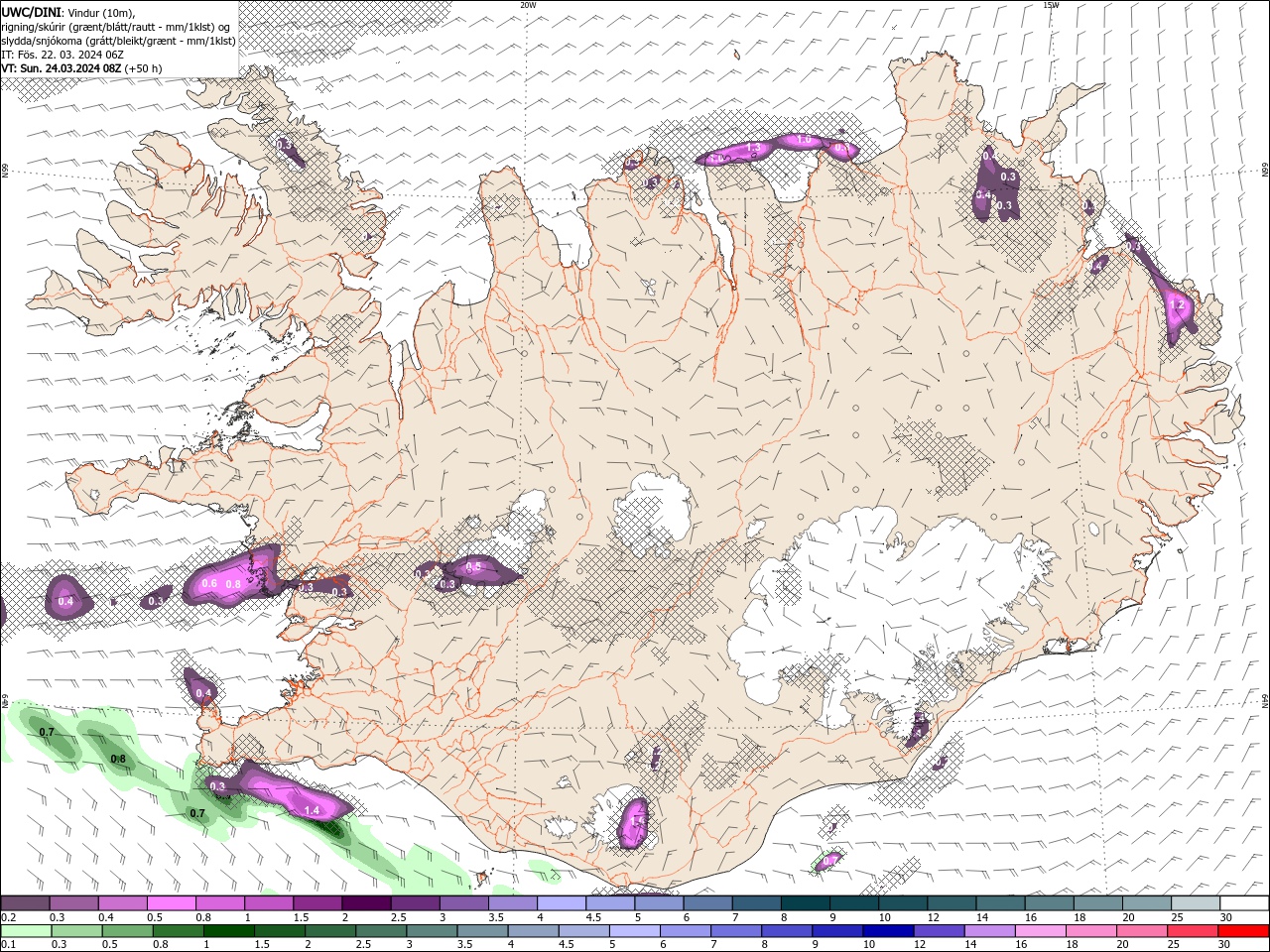Click the "15W" longitude label
Viewport: 1270px width, 952px height.
coord(1050,5)
